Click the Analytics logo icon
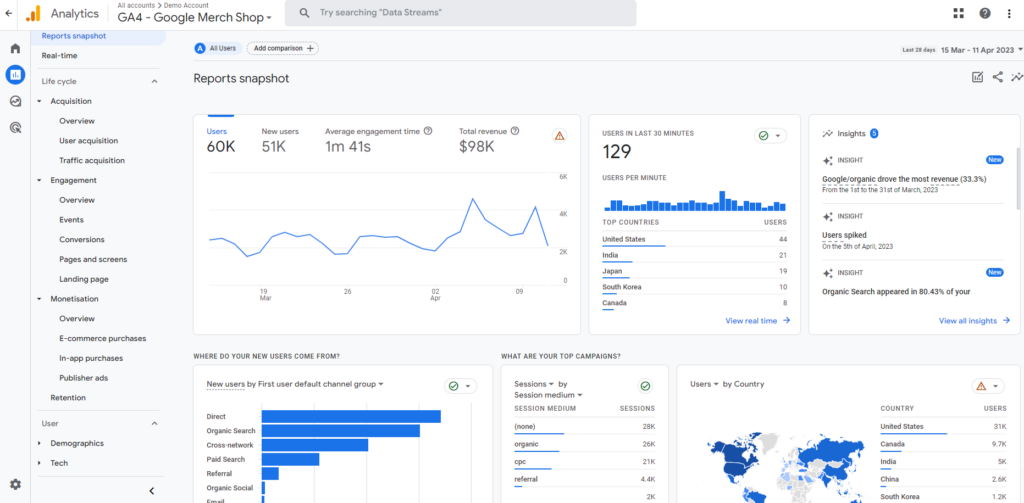 point(33,13)
